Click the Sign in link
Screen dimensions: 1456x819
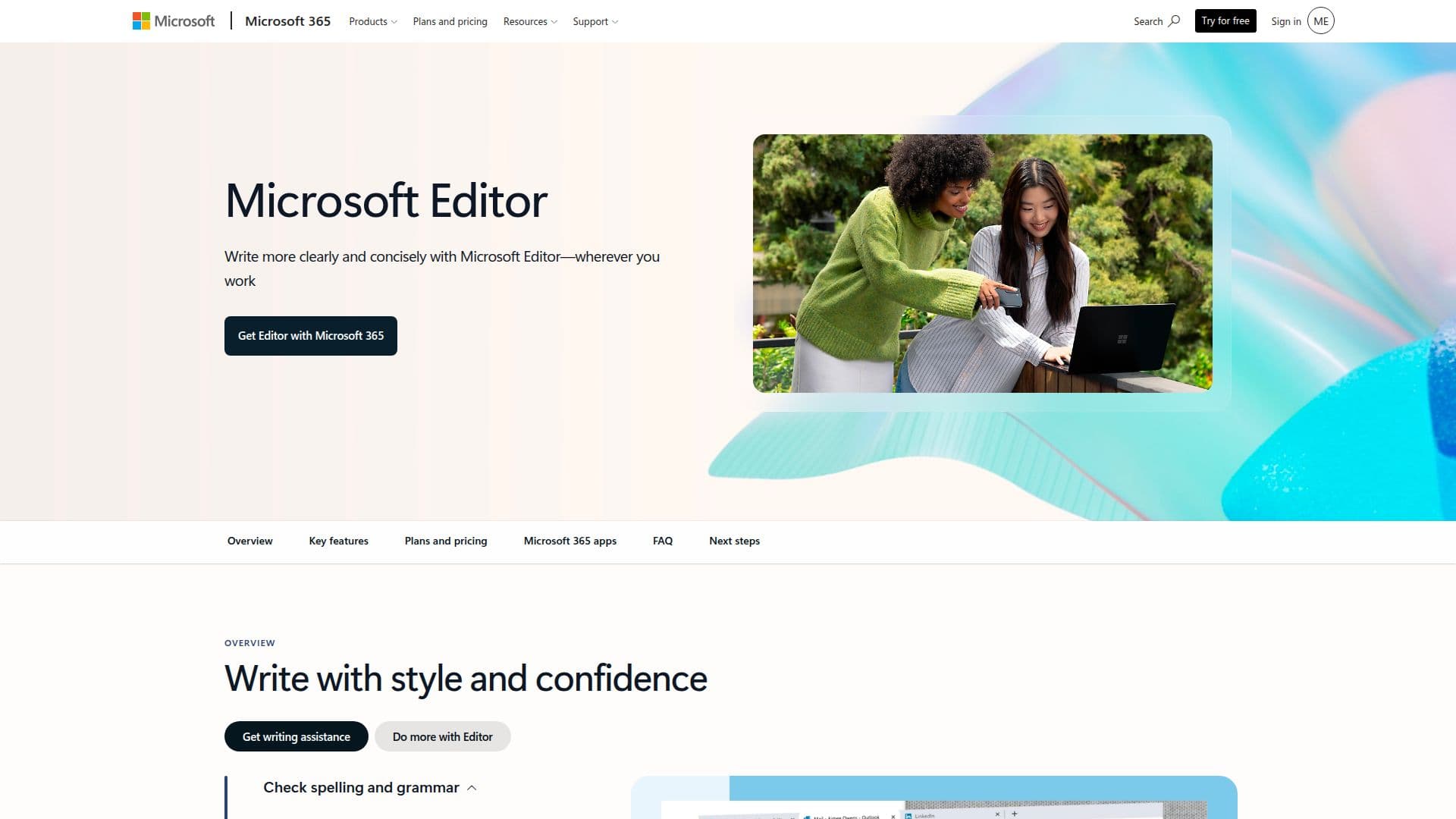[x=1286, y=21]
